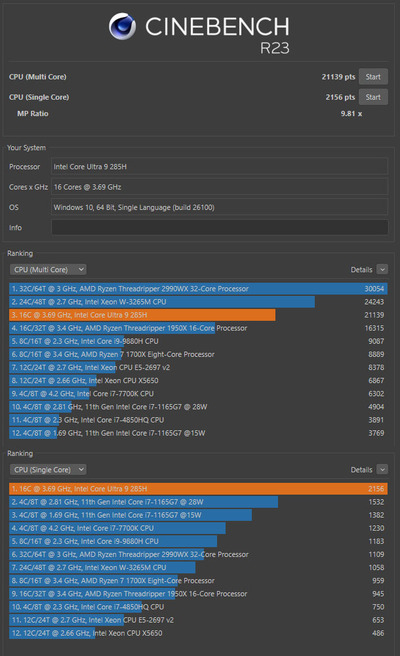Image resolution: width=400 pixels, height=656 pixels.
Task: Click the MP Ratio value 9.81 x
Action: tap(351, 113)
